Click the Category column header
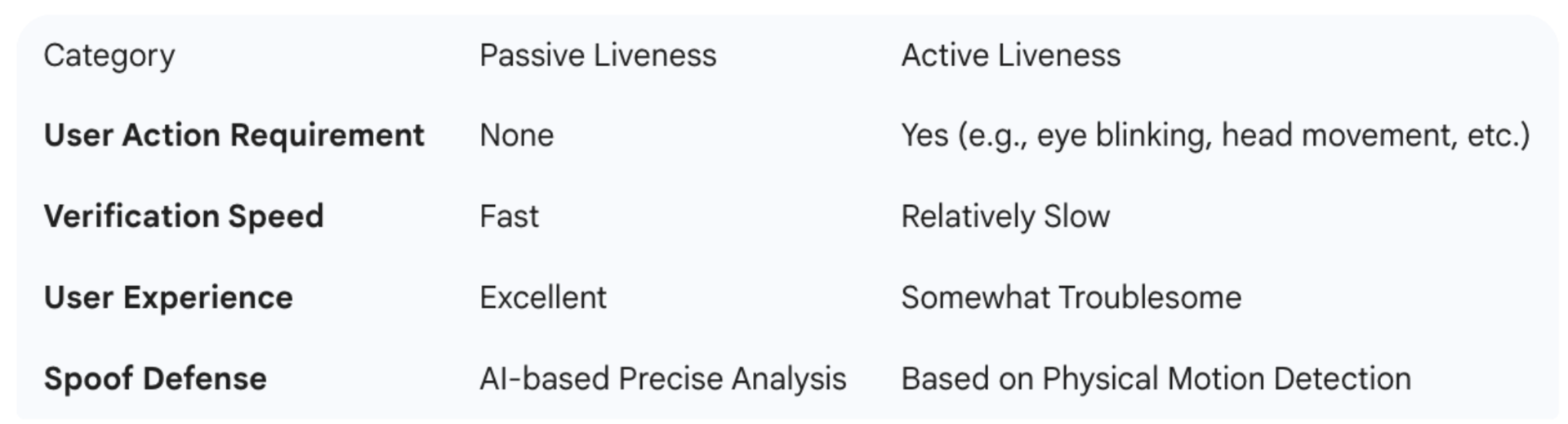The width and height of the screenshot is (1568, 424). [x=109, y=56]
